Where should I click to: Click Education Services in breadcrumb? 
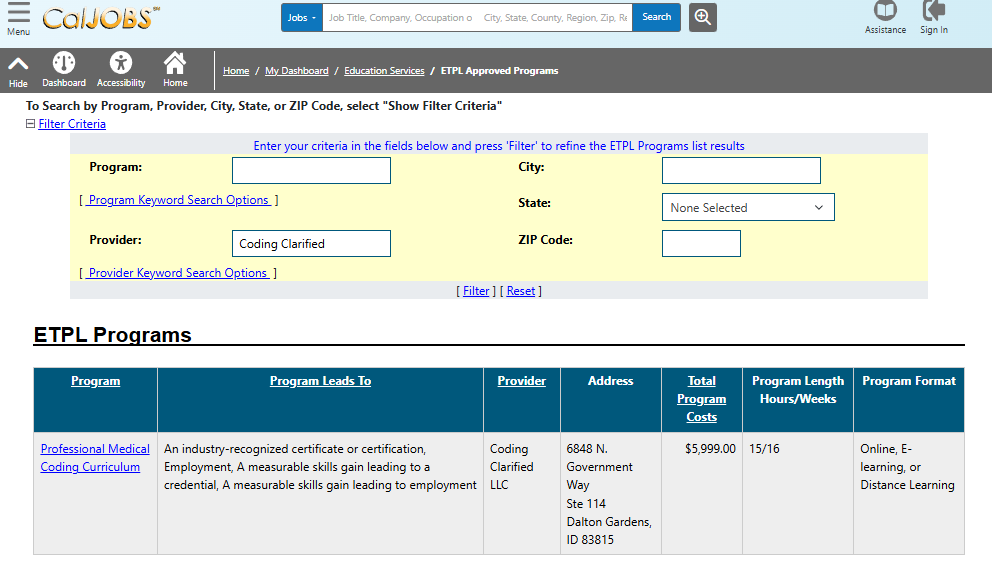click(x=384, y=71)
